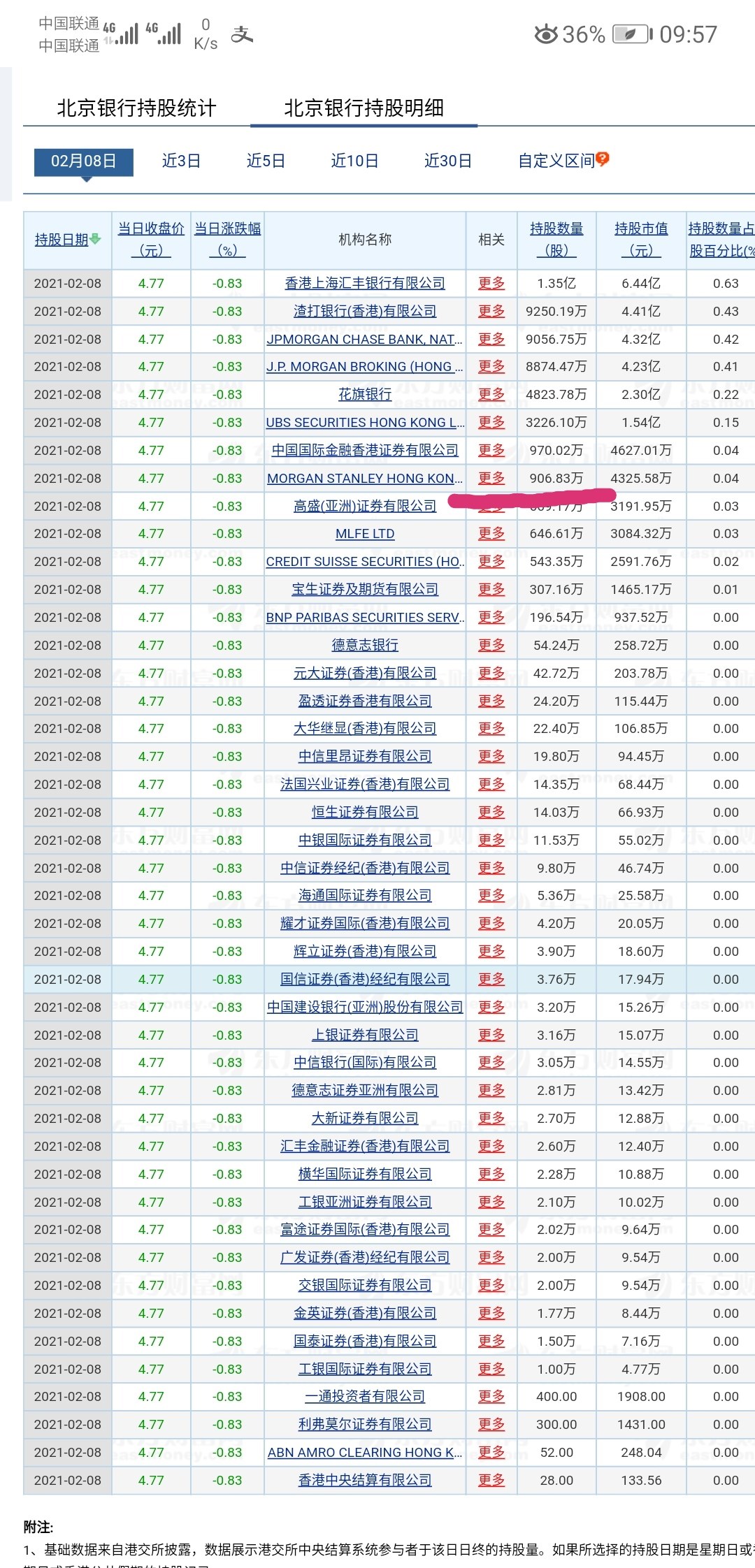Select the 近3日 range
Image resolution: width=755 pixels, height=1568 pixels.
(x=182, y=161)
